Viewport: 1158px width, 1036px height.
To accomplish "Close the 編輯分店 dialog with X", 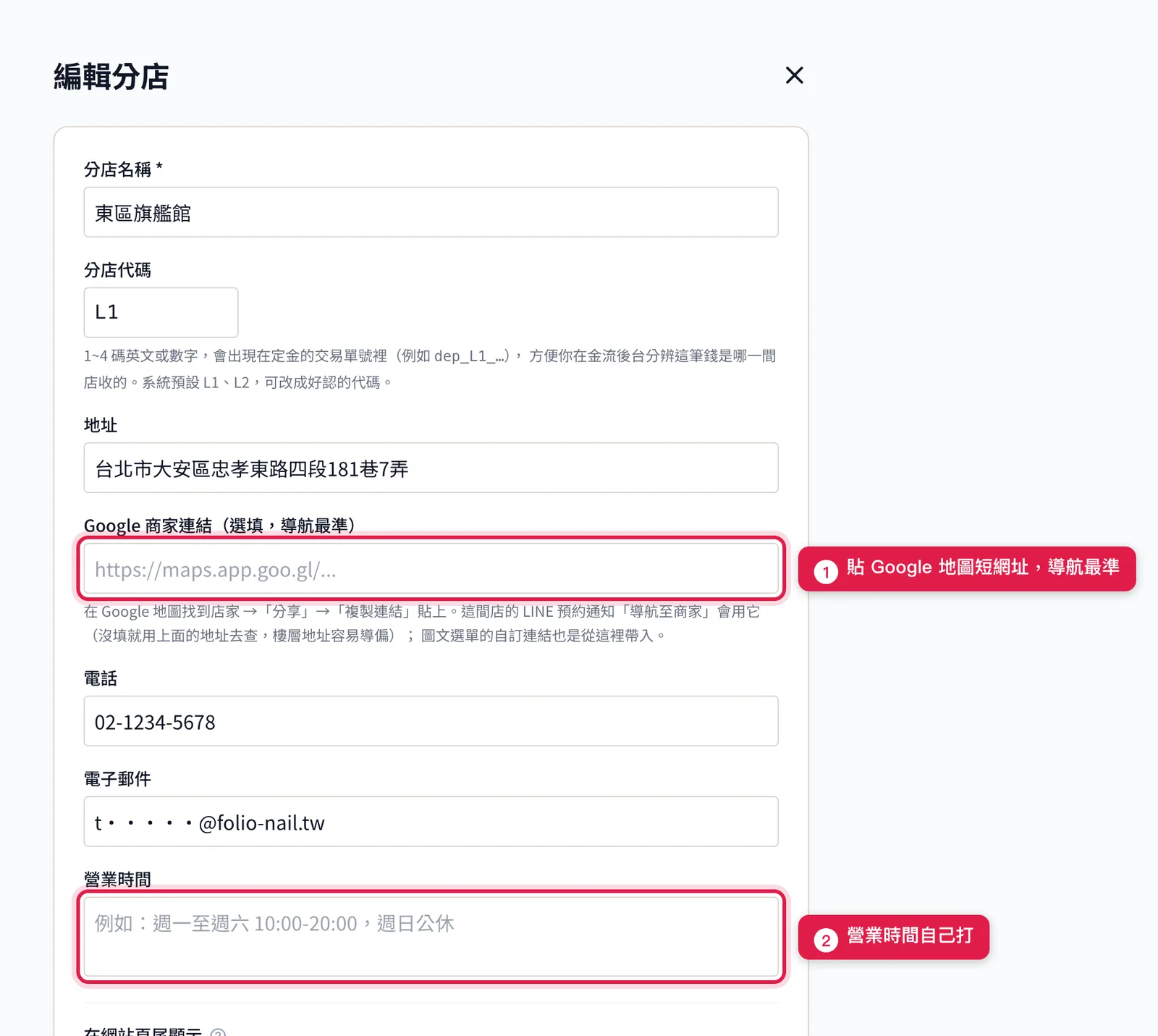I will point(794,75).
